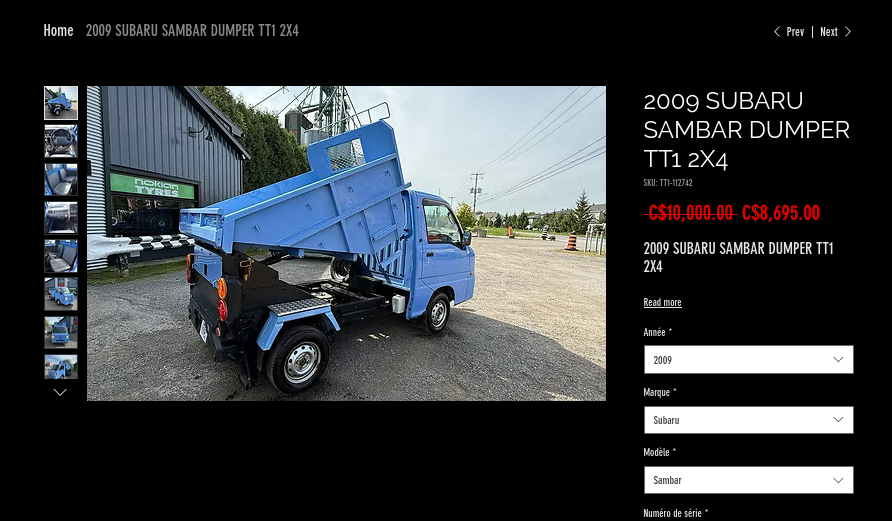Select the steering wheel interior thumbnail
Image resolution: width=892 pixels, height=521 pixels.
(61, 141)
